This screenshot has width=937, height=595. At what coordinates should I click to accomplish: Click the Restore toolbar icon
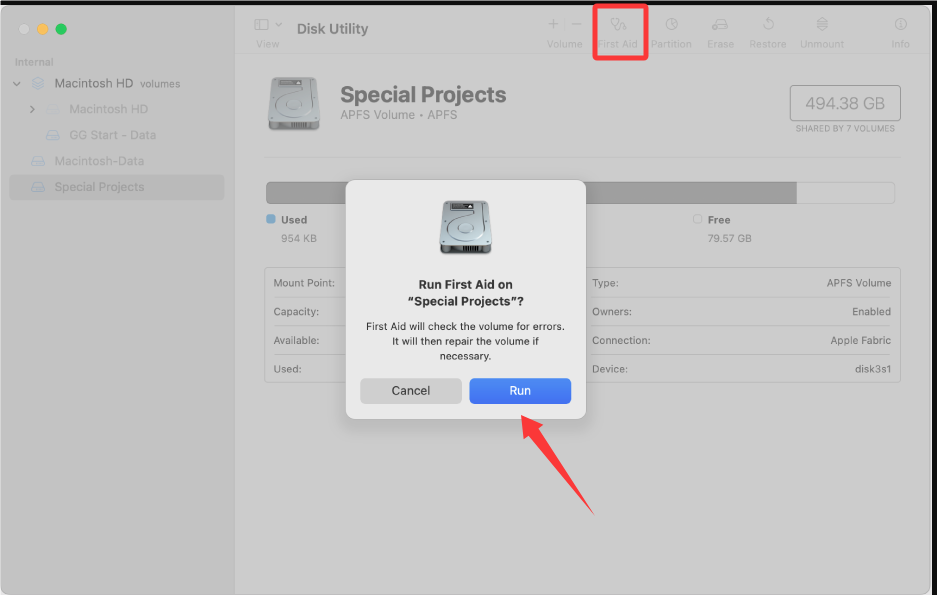[768, 24]
